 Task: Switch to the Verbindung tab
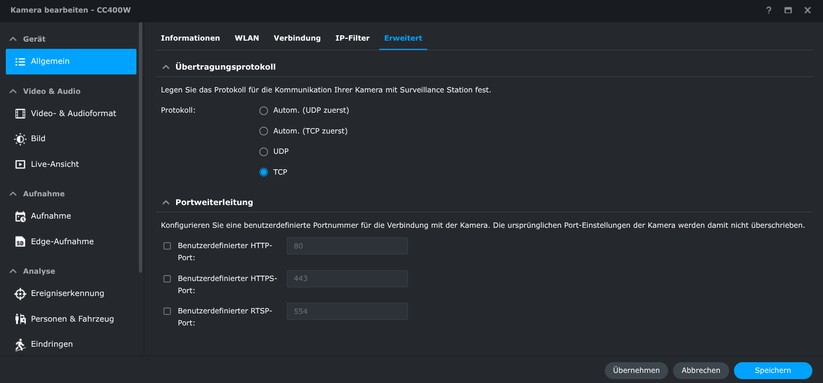point(297,38)
